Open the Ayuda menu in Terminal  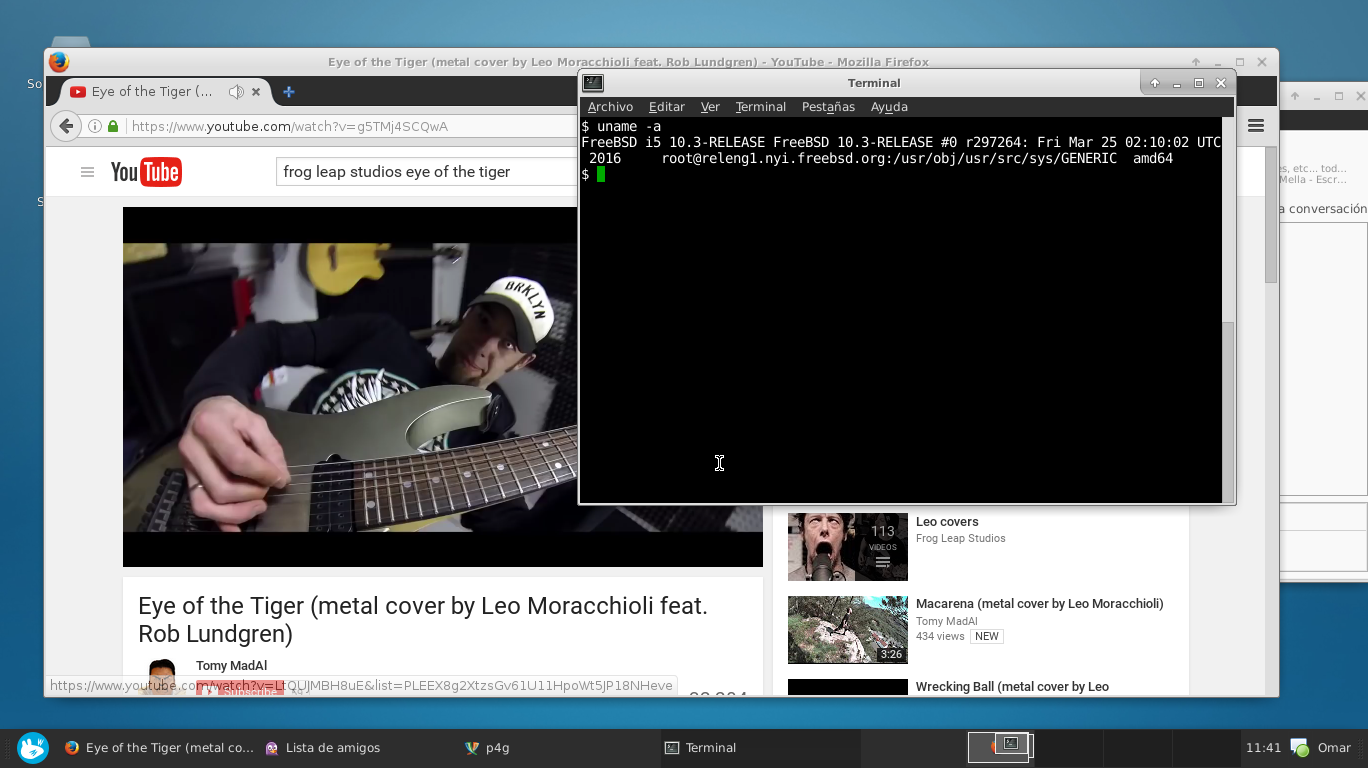[889, 107]
